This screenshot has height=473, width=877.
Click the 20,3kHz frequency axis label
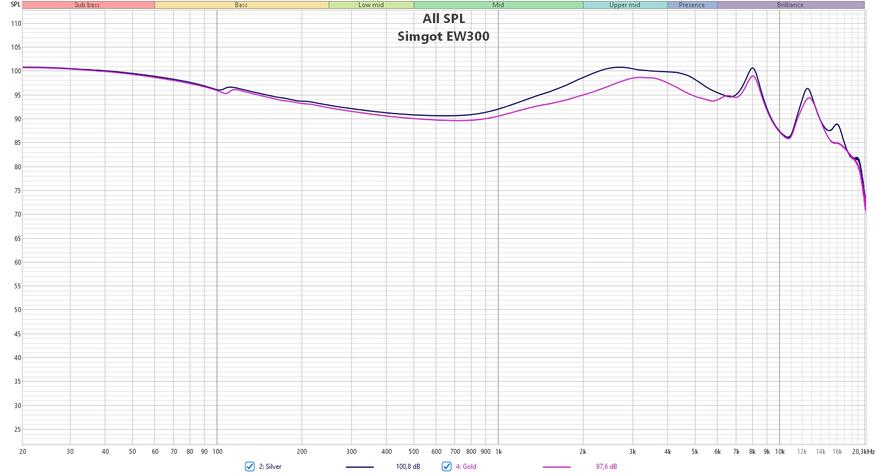tap(863, 451)
